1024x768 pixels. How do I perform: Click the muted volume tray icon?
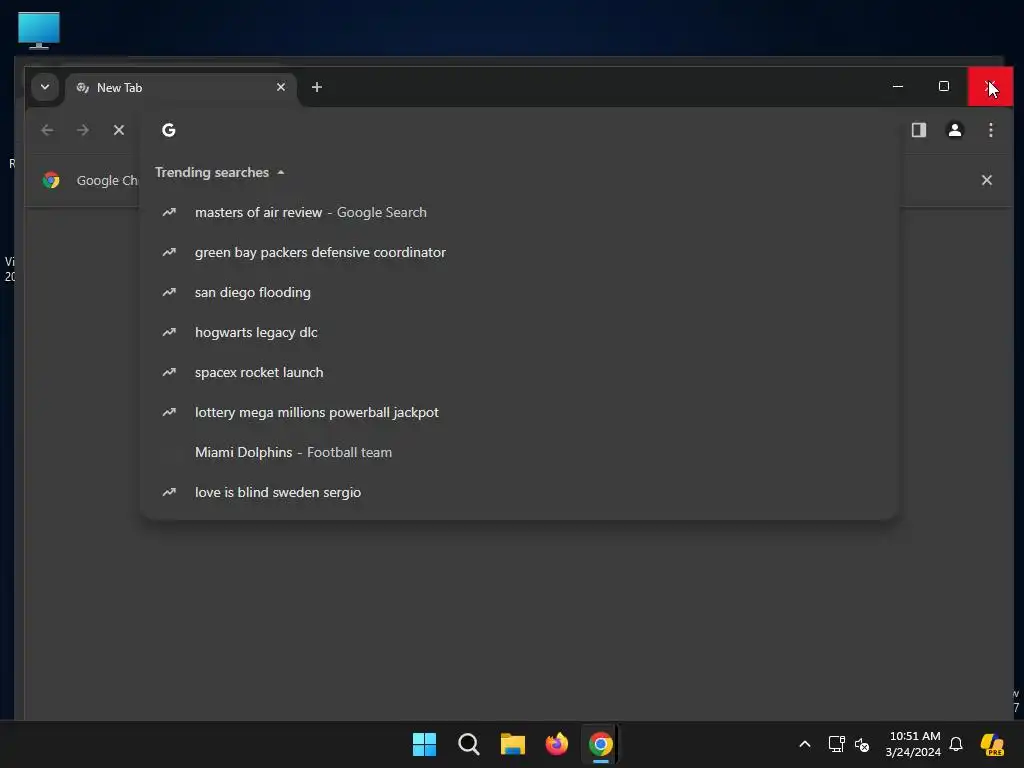coord(862,744)
